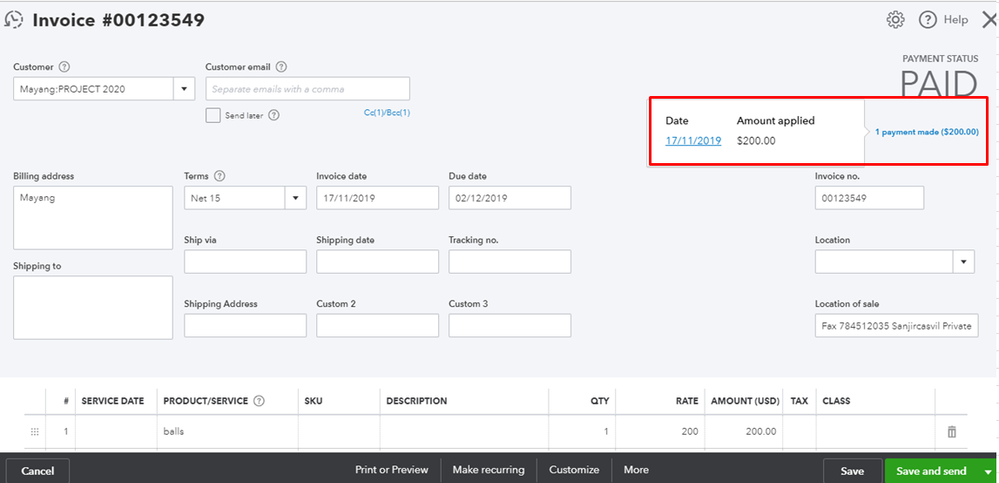Click the Shipping to text box
Viewport: 999px width, 483px height.
point(93,308)
